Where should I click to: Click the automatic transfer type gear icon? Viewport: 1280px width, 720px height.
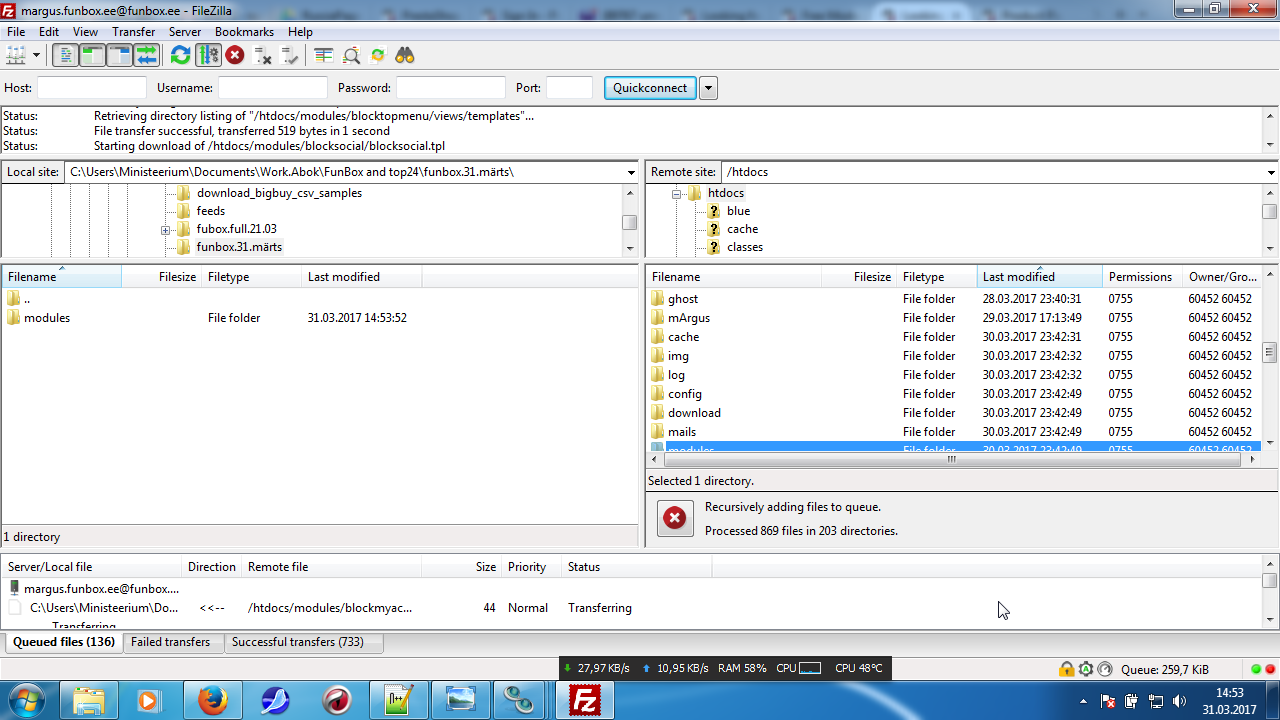[x=1086, y=669]
